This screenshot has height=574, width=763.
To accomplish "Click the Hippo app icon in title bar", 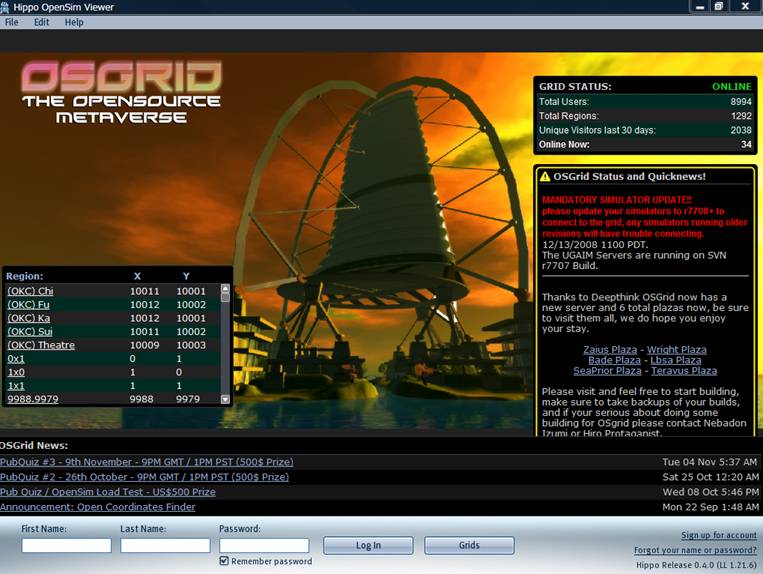I will pyautogui.click(x=5, y=7).
